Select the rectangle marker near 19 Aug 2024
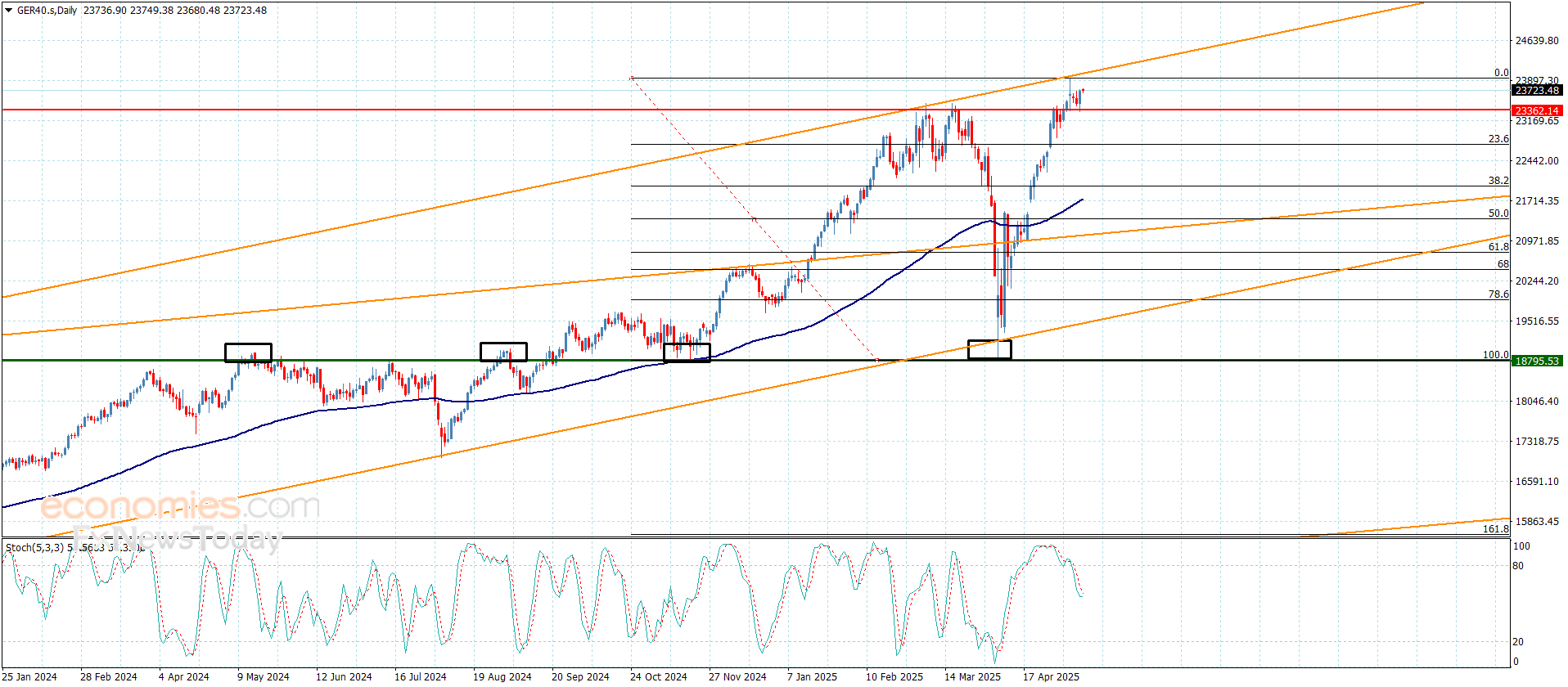 pyautogui.click(x=503, y=352)
